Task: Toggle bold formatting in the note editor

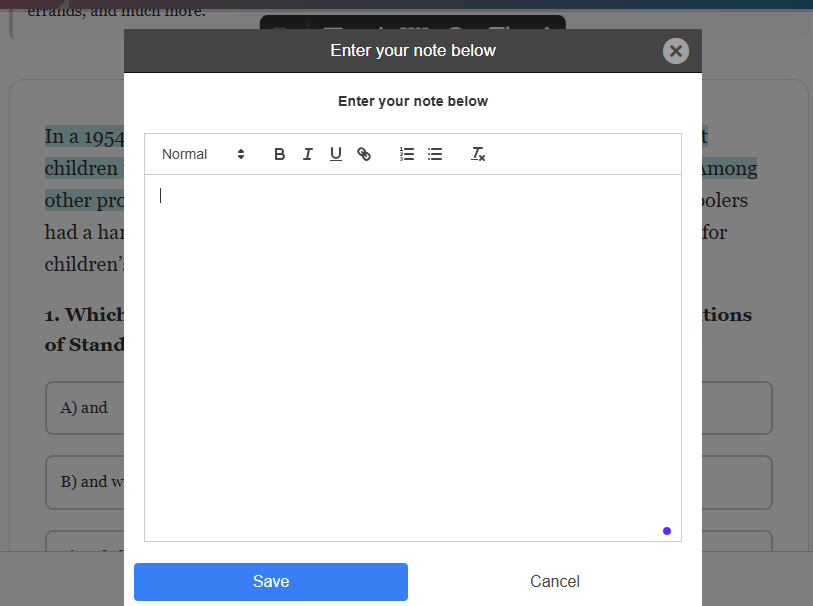Action: [x=280, y=154]
